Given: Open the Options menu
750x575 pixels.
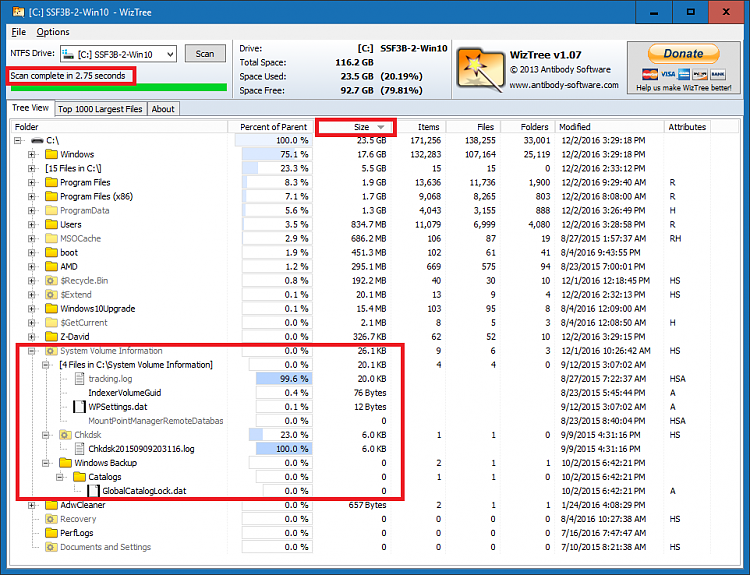Looking at the screenshot, I should [x=53, y=32].
